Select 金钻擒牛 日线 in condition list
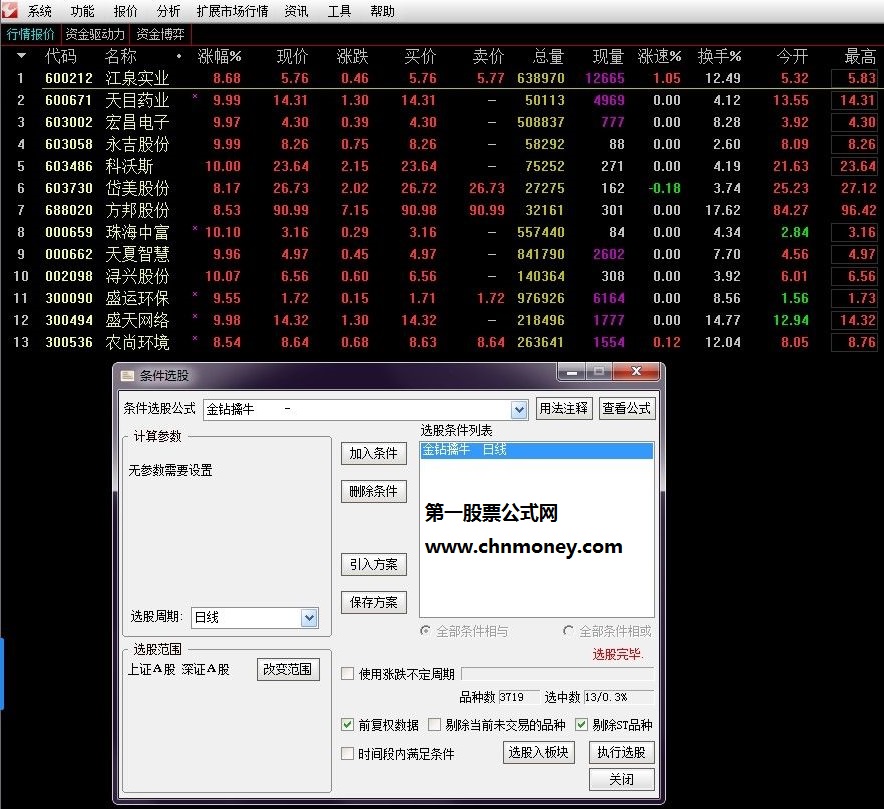Image resolution: width=884 pixels, height=809 pixels. coord(537,450)
